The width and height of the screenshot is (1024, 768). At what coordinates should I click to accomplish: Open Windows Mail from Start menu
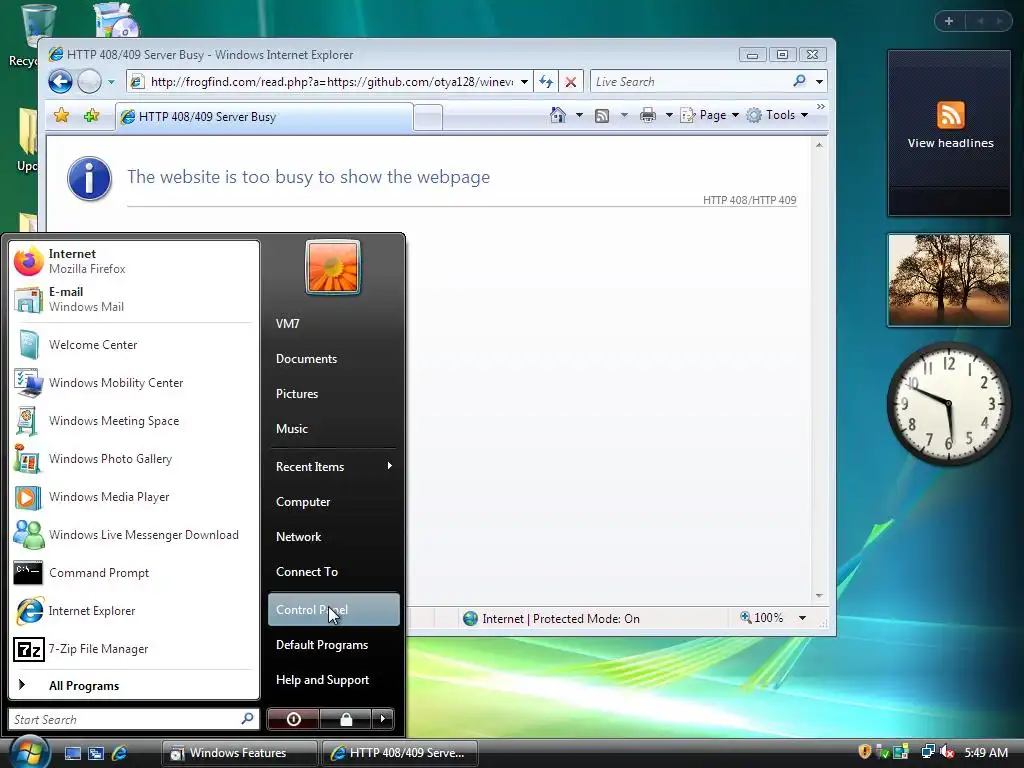click(133, 299)
